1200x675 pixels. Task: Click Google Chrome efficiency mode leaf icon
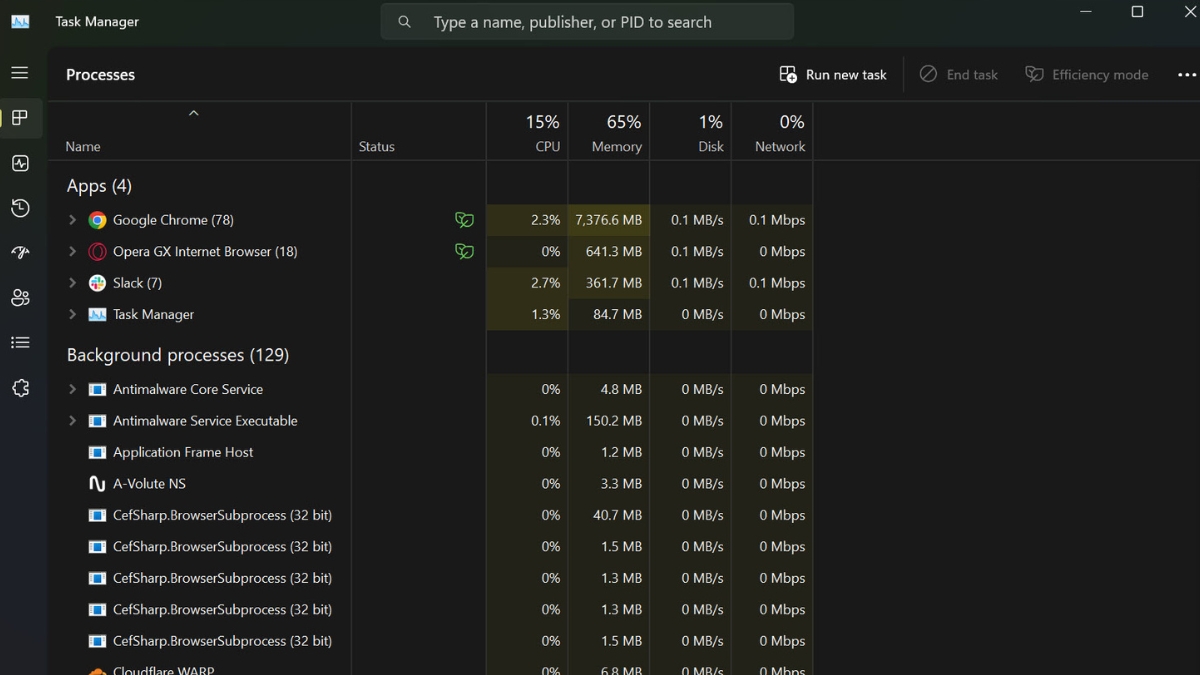464,220
